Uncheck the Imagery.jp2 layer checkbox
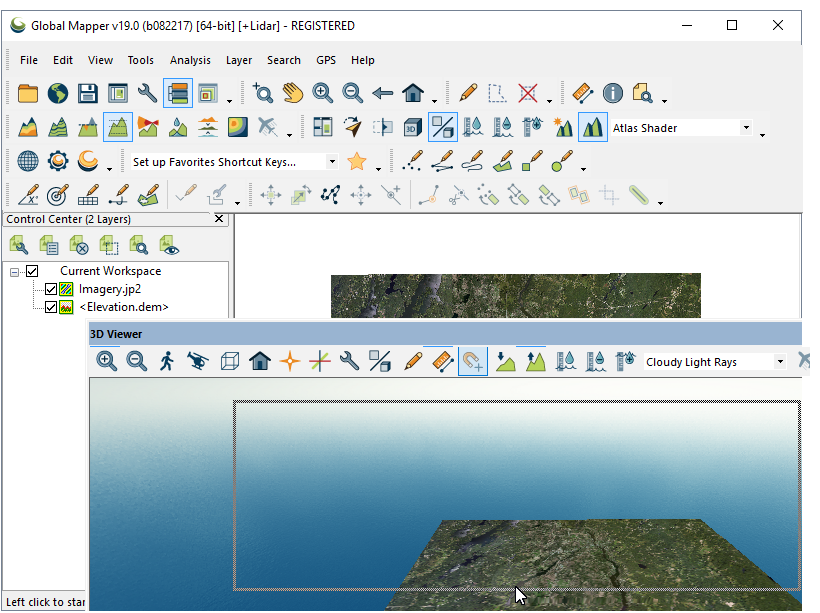 click(x=51, y=289)
